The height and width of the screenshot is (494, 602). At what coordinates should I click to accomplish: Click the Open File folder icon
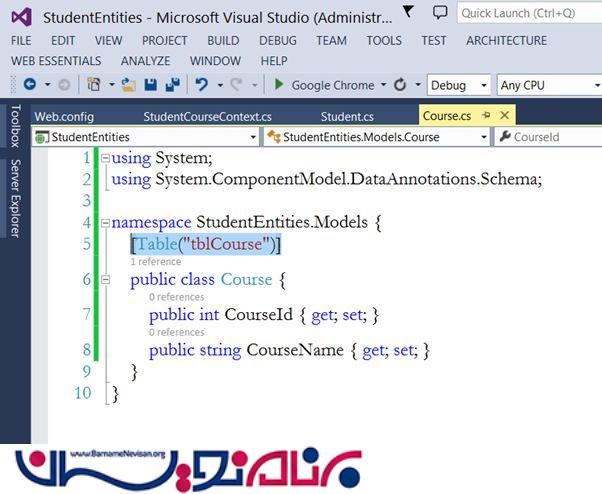point(130,85)
